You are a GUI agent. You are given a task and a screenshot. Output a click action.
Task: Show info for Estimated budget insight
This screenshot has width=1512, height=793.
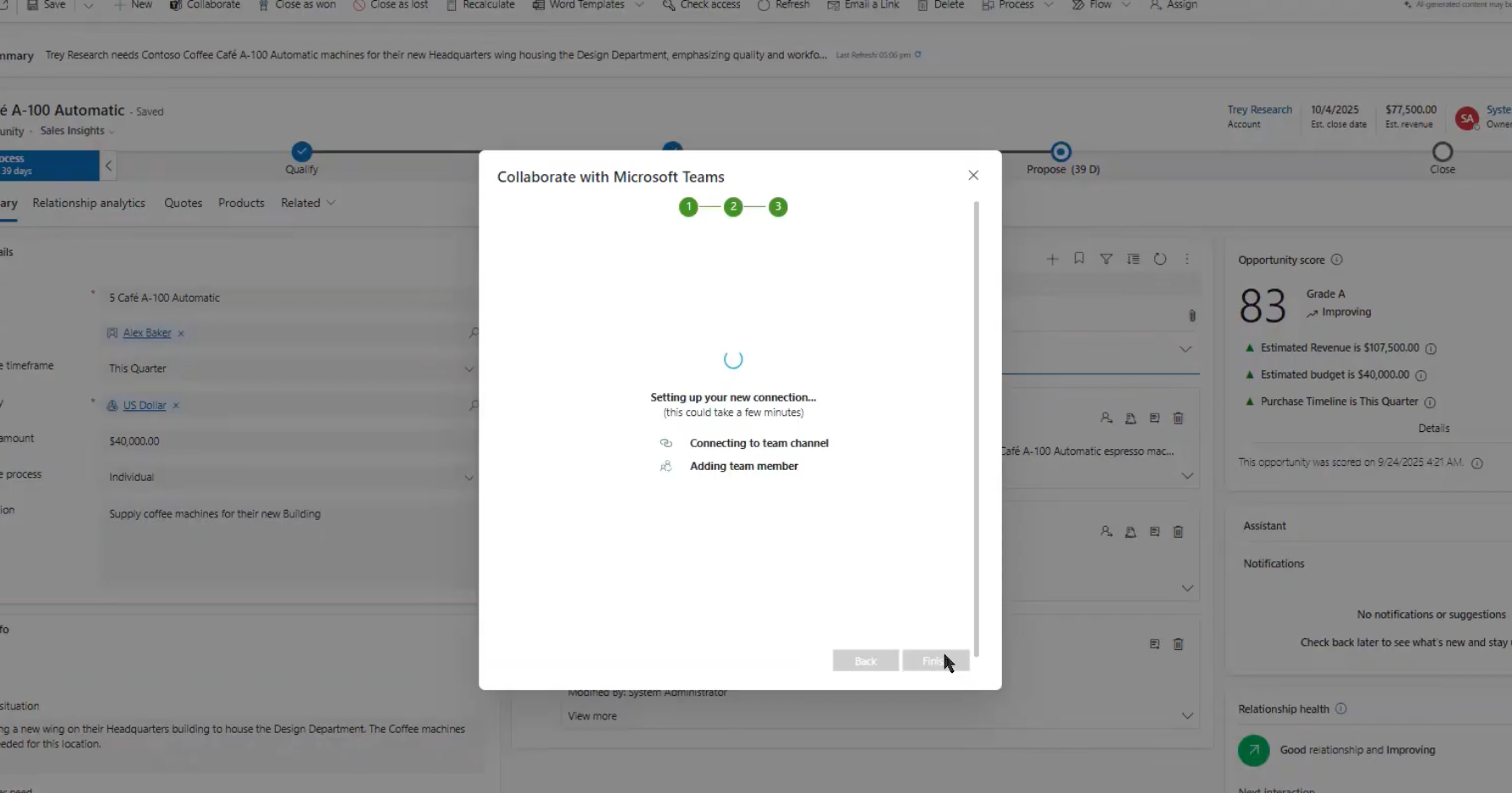[x=1421, y=375]
